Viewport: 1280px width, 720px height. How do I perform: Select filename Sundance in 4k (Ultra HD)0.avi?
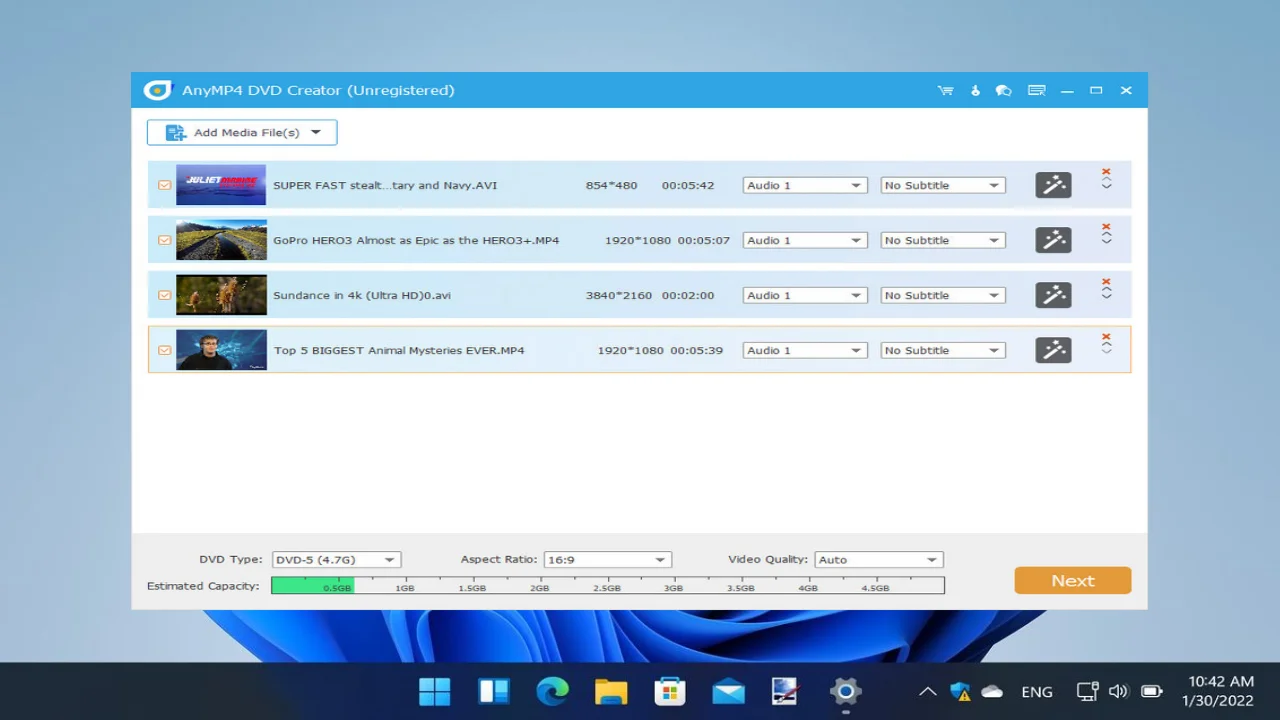pyautogui.click(x=362, y=295)
